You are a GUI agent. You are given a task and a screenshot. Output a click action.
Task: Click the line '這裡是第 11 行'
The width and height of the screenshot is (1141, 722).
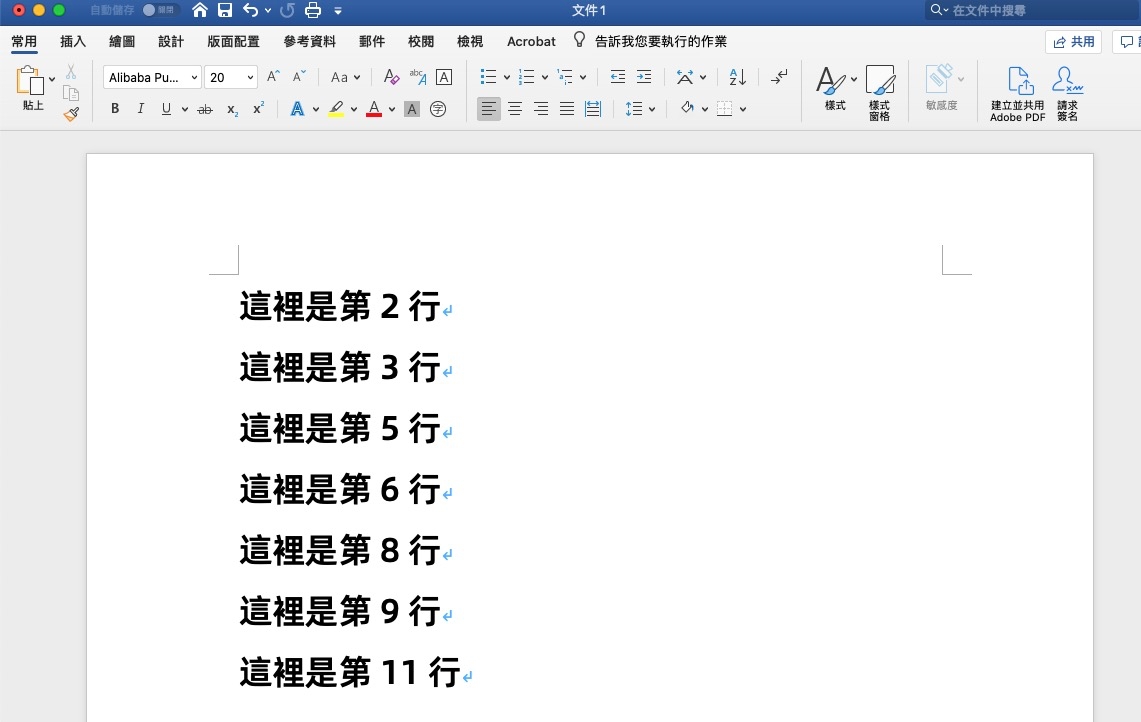click(350, 672)
